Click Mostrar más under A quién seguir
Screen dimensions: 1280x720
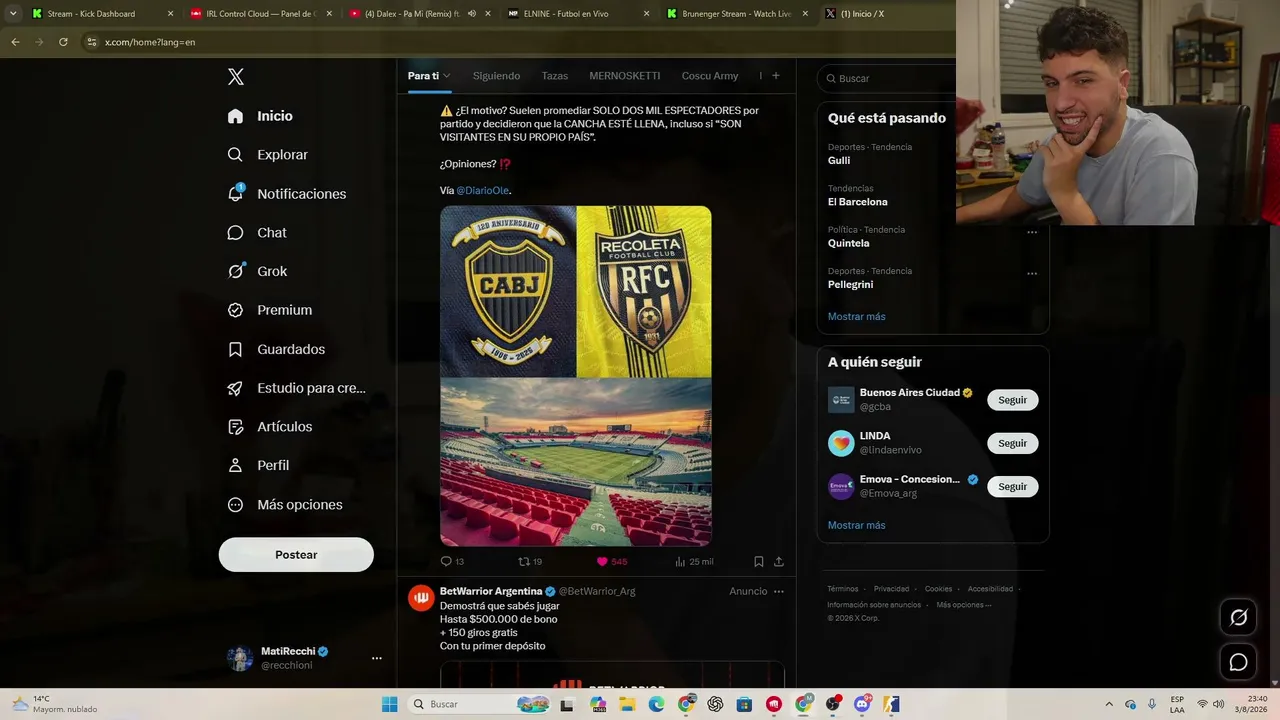(x=857, y=525)
